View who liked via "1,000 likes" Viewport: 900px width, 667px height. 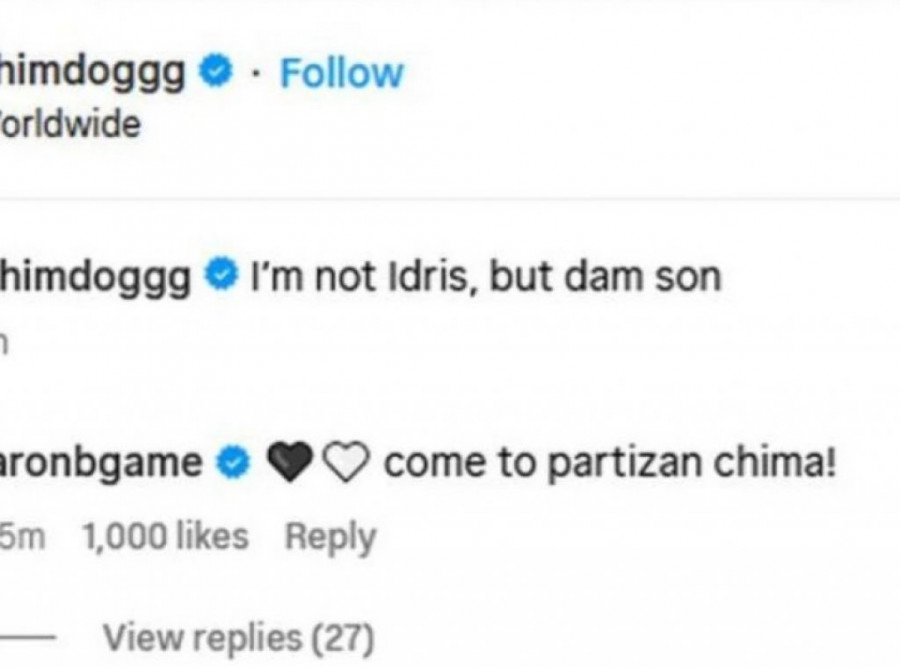point(164,537)
